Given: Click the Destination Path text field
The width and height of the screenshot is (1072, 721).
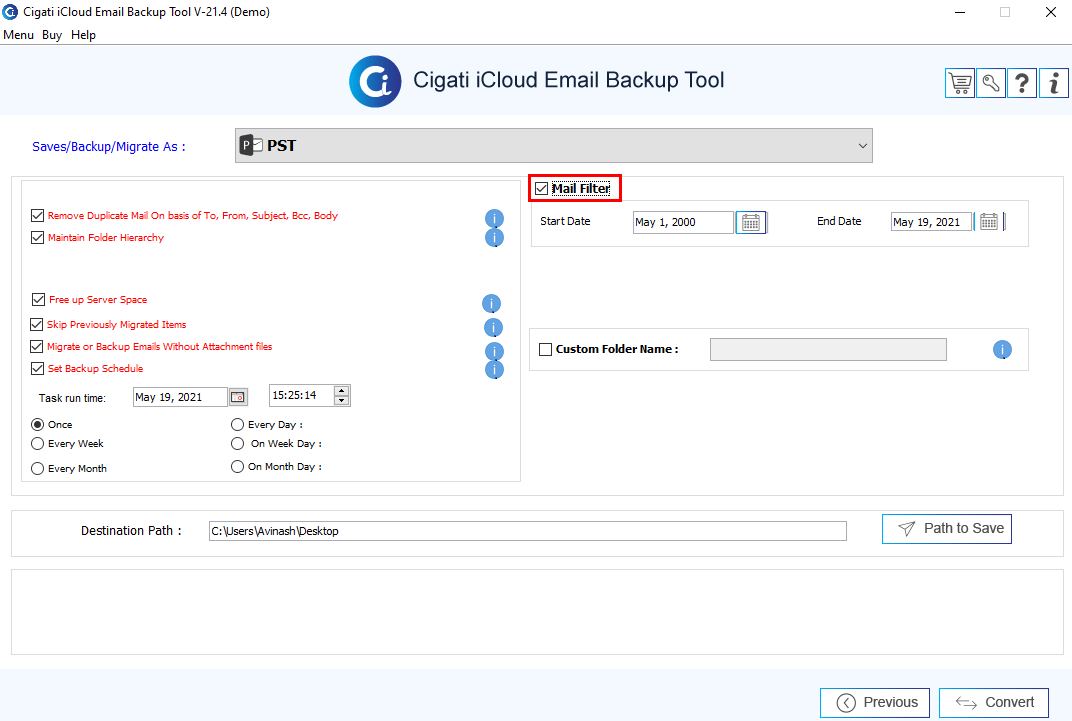Looking at the screenshot, I should coord(528,531).
